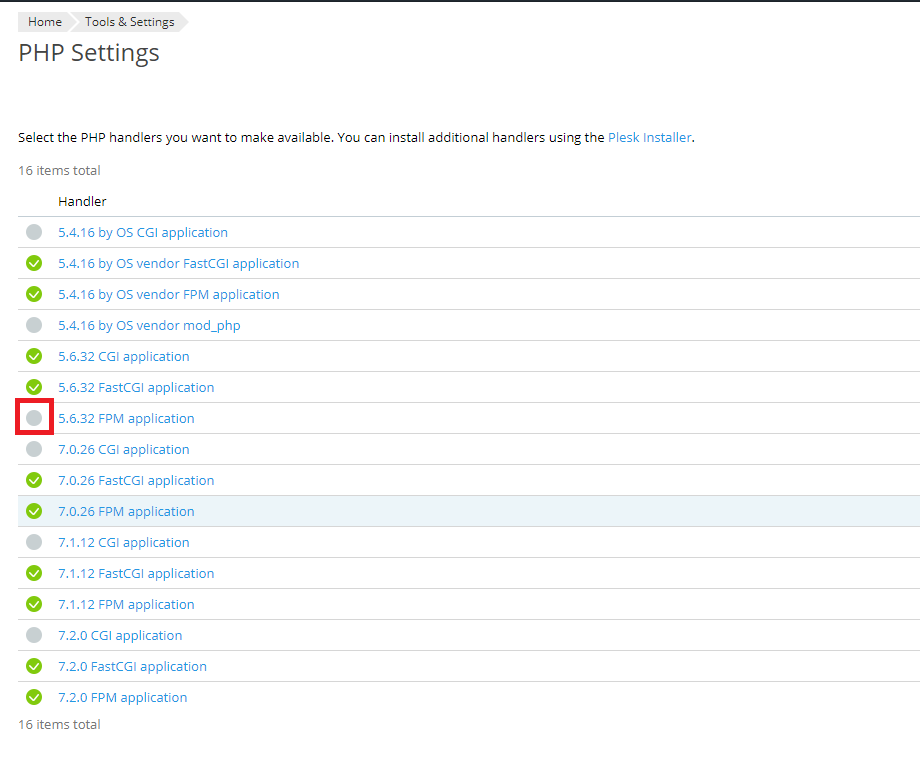Open 7.2.0 FPM application handler details

tap(122, 697)
